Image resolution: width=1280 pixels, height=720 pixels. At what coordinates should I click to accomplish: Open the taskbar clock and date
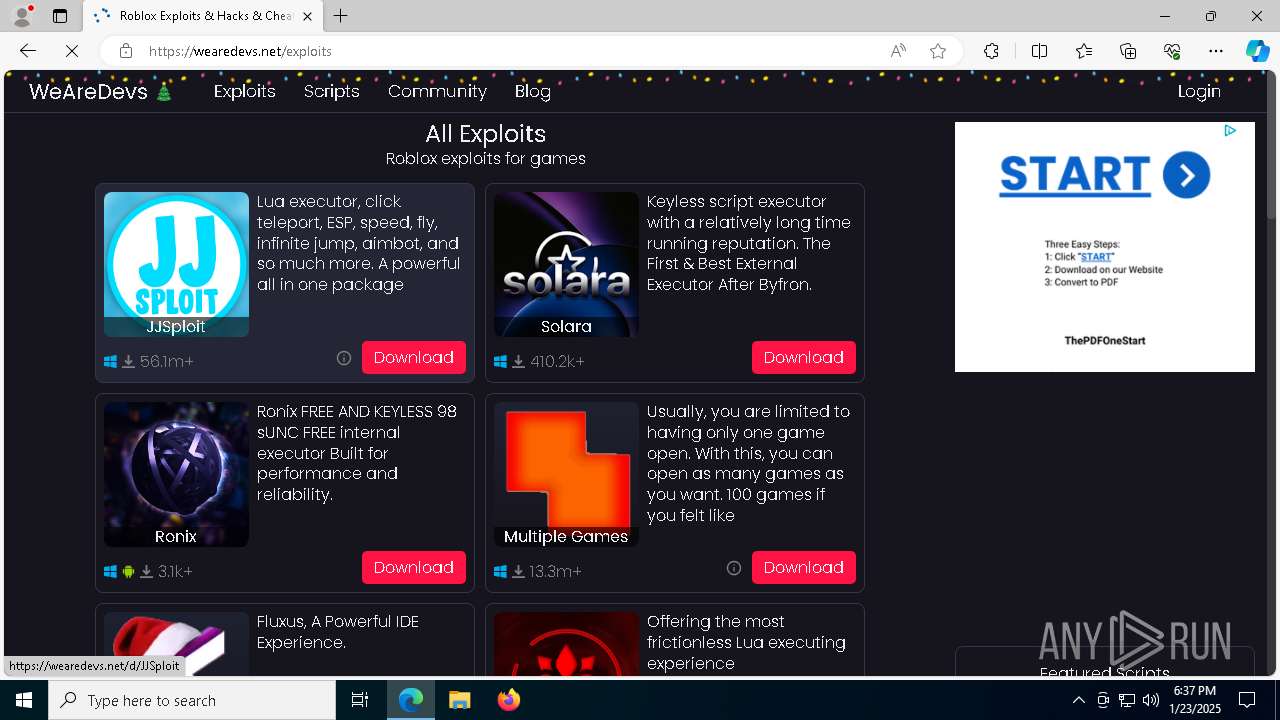pyautogui.click(x=1194, y=700)
